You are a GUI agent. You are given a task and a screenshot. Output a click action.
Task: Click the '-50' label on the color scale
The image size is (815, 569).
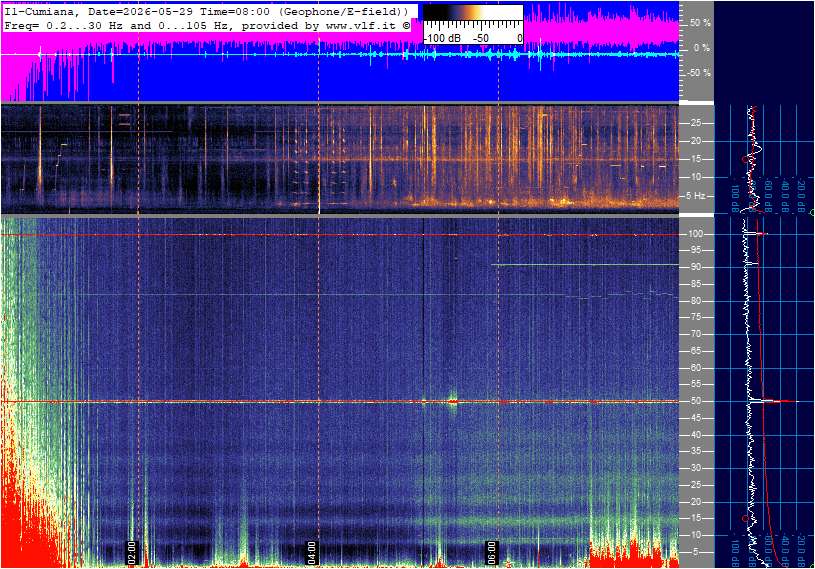(480, 38)
